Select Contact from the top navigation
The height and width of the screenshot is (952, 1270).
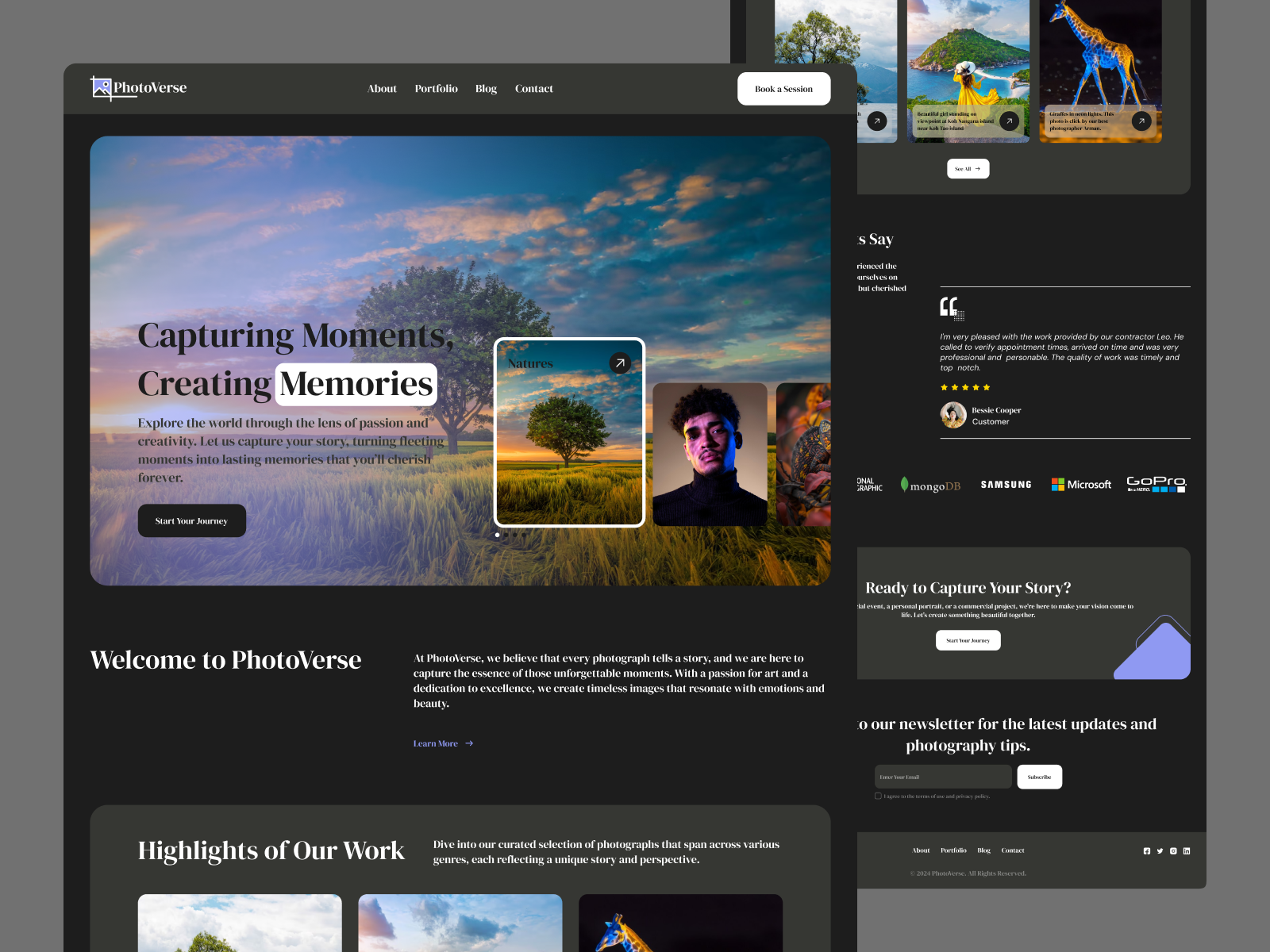click(x=534, y=89)
